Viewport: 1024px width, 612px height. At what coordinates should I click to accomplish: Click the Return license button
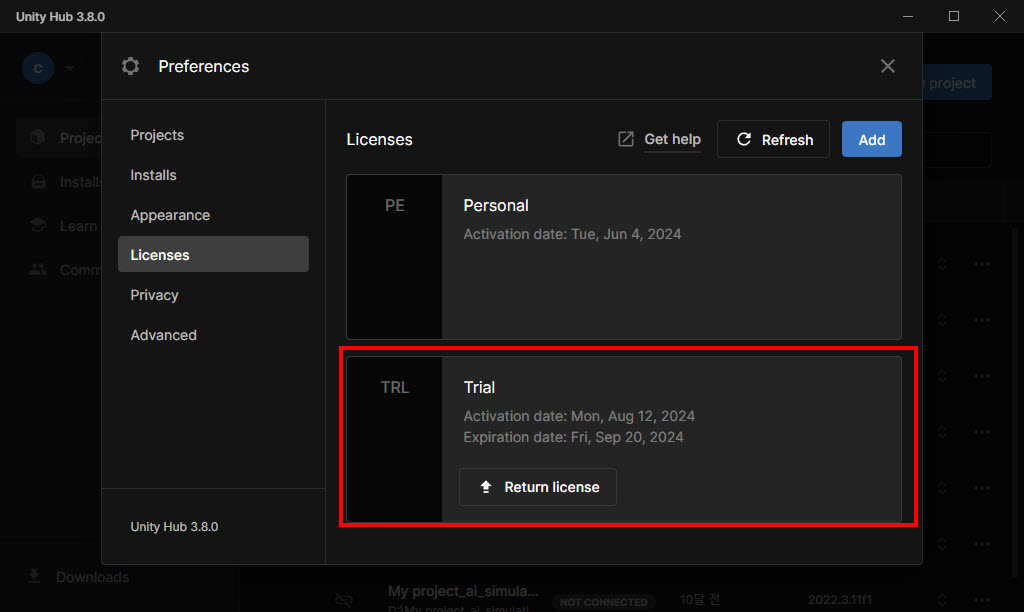pyautogui.click(x=537, y=487)
